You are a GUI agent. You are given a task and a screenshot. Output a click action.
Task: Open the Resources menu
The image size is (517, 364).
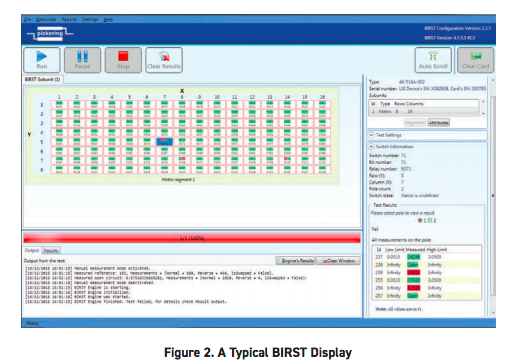(46, 19)
